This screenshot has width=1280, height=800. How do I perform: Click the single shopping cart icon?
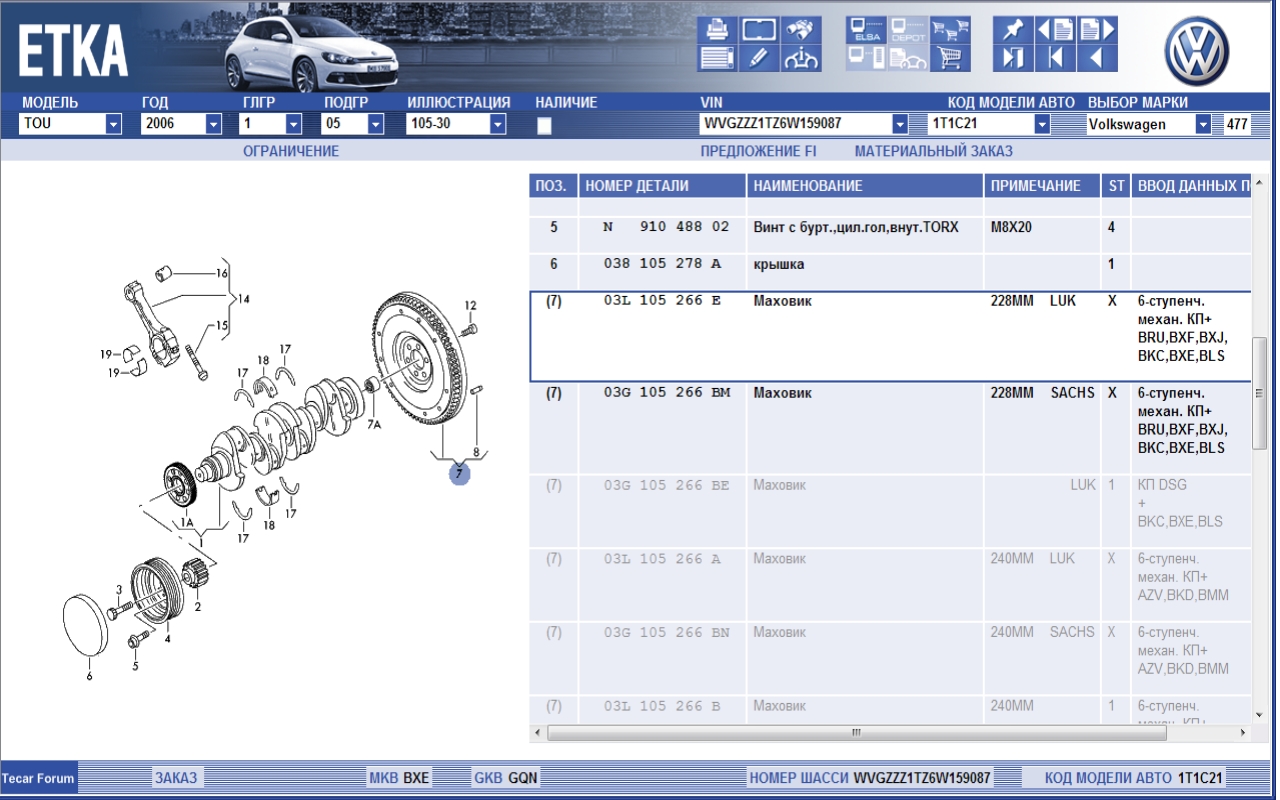point(950,58)
